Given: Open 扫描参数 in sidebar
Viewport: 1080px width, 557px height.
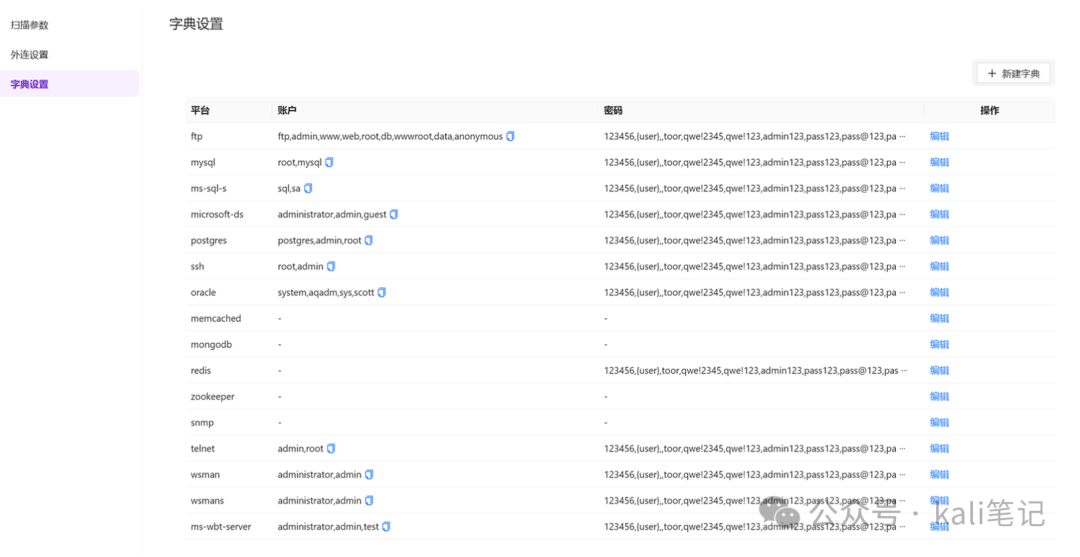Looking at the screenshot, I should [29, 25].
